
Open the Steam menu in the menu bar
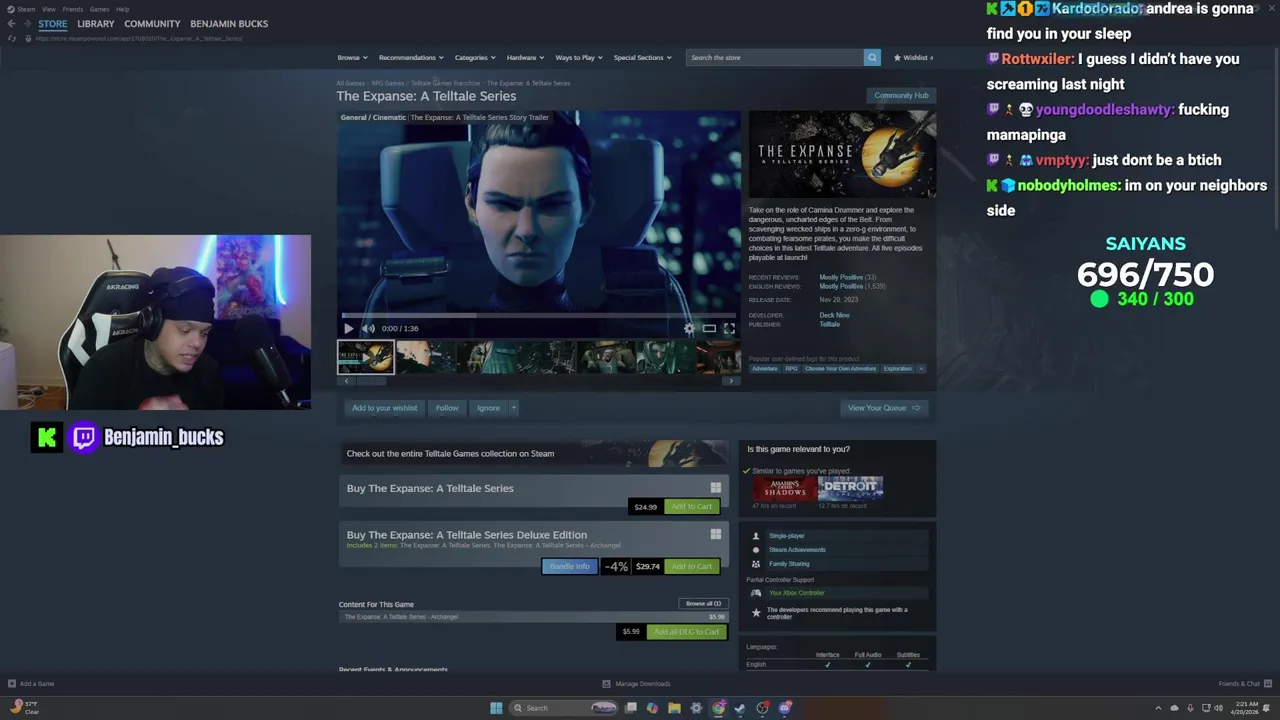pyautogui.click(x=26, y=9)
